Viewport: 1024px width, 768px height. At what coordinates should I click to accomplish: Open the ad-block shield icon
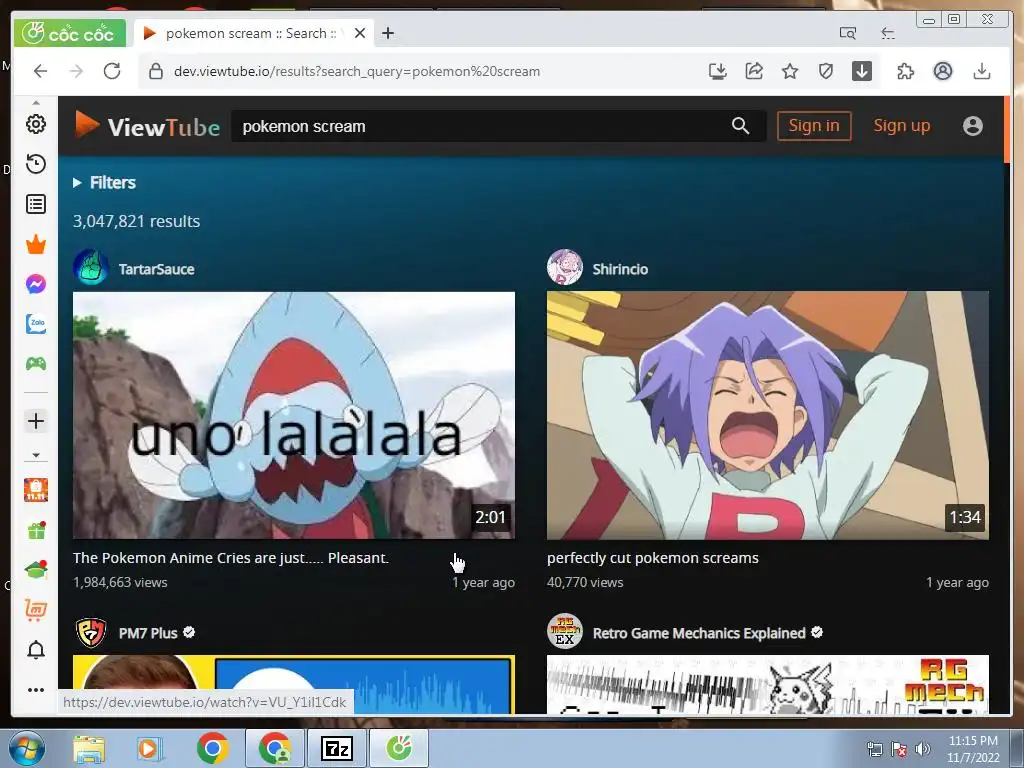point(826,71)
